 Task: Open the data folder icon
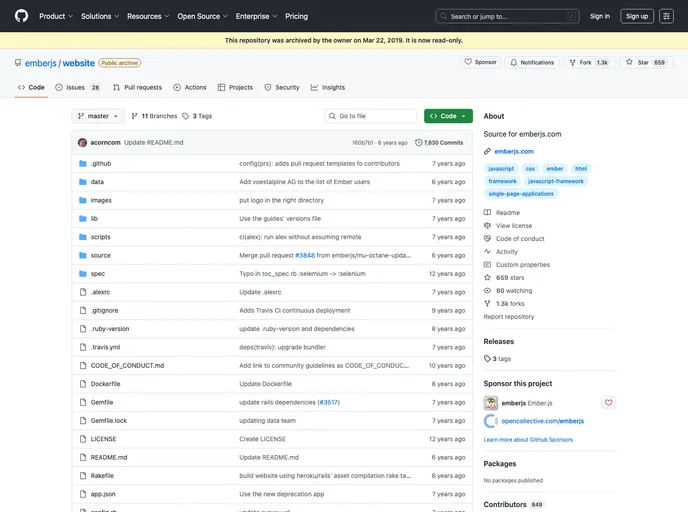point(82,182)
